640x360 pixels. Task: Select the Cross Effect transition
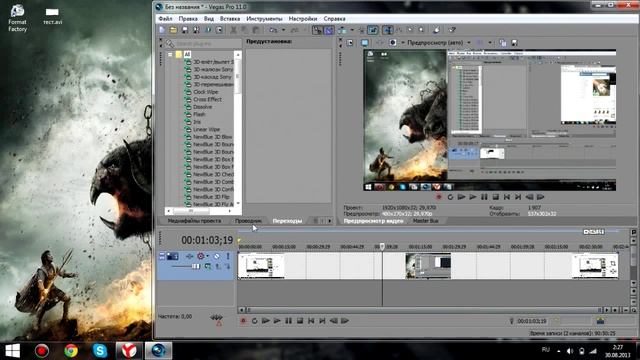[207, 99]
